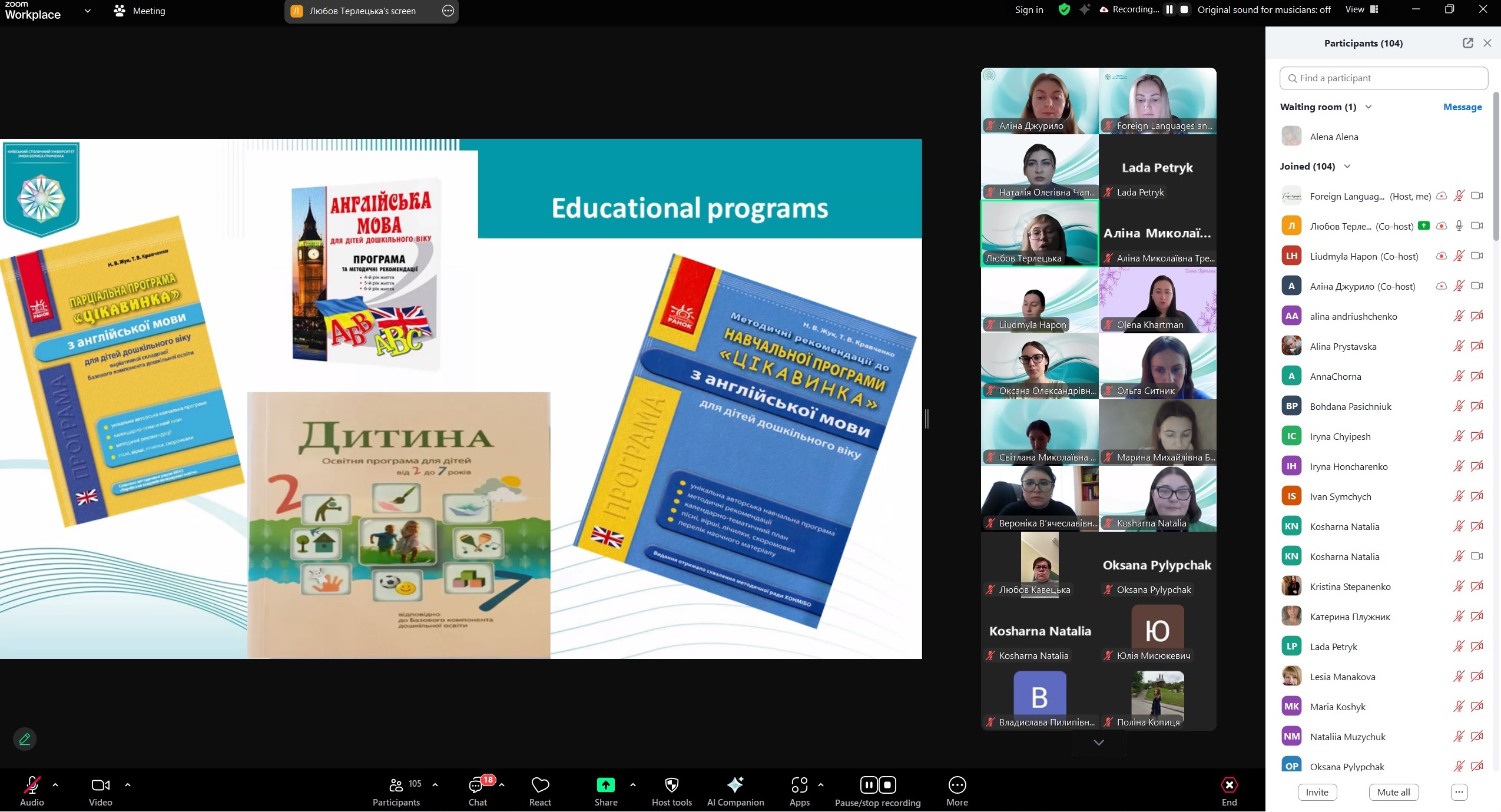The width and height of the screenshot is (1501, 812).
Task: Launch the AI Companion sparkle icon
Action: pyautogui.click(x=735, y=785)
